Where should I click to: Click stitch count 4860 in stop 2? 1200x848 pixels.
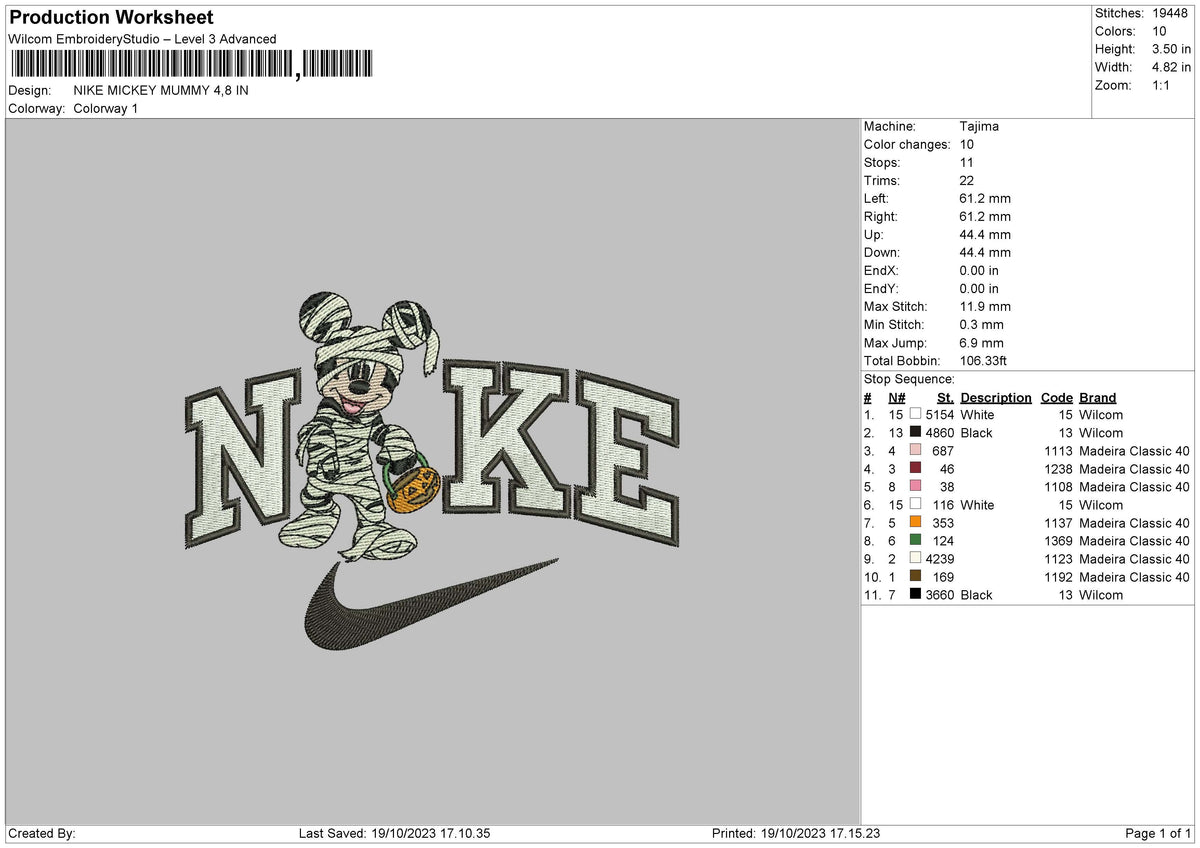click(x=940, y=432)
